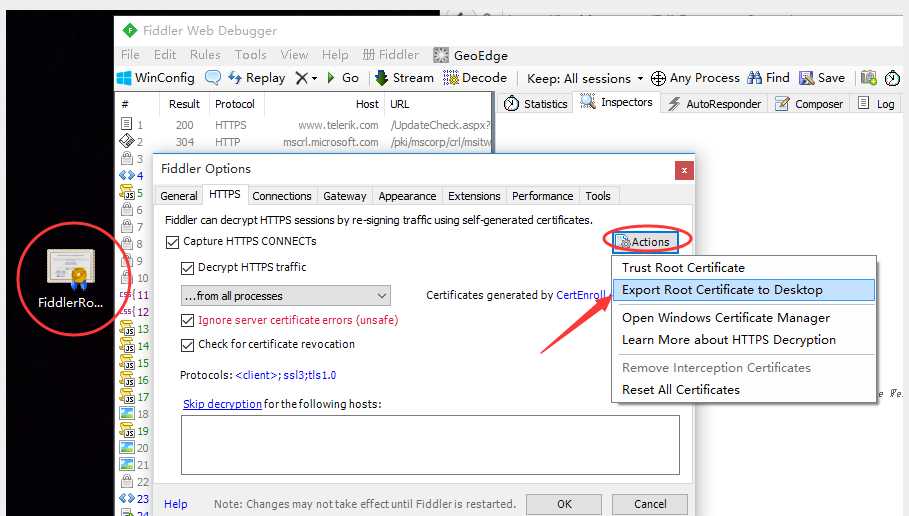Close the Fiddler Options dialog
909x516 pixels.
(x=684, y=170)
